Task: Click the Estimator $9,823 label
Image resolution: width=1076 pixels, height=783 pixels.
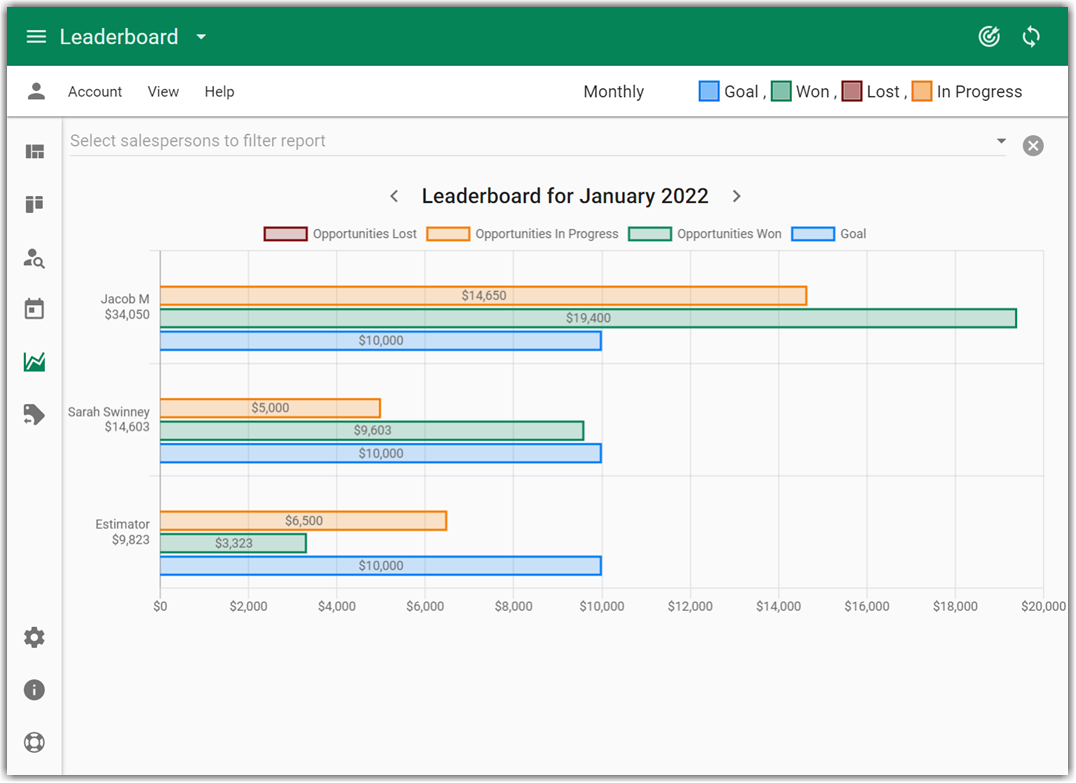Action: point(122,532)
